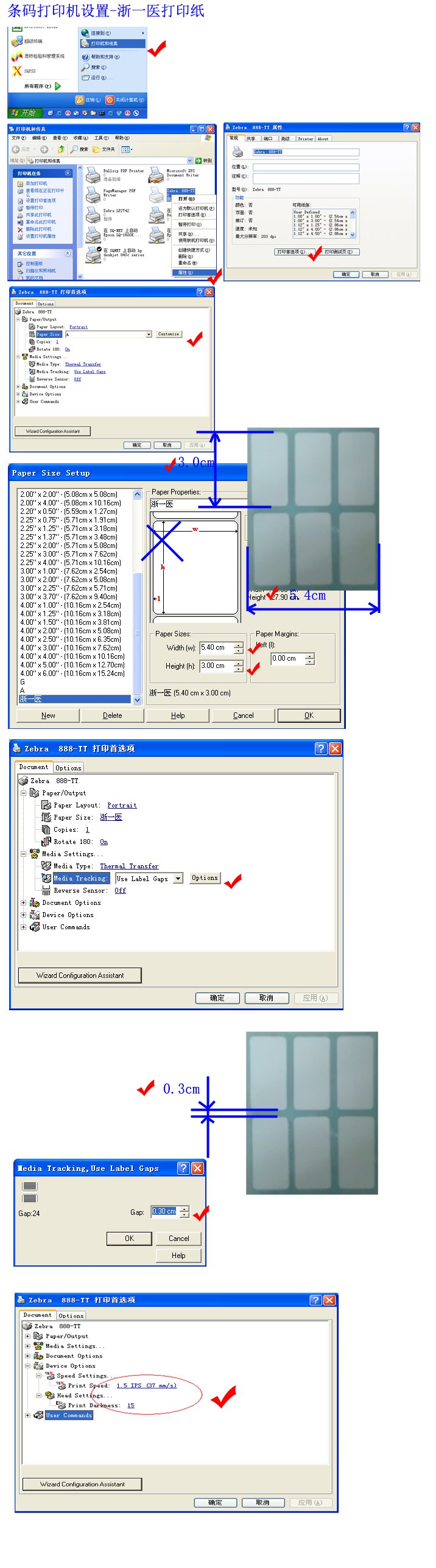This screenshot has width=436, height=1568.
Task: Select the Bullzip PDF Printer icon
Action: click(x=93, y=175)
